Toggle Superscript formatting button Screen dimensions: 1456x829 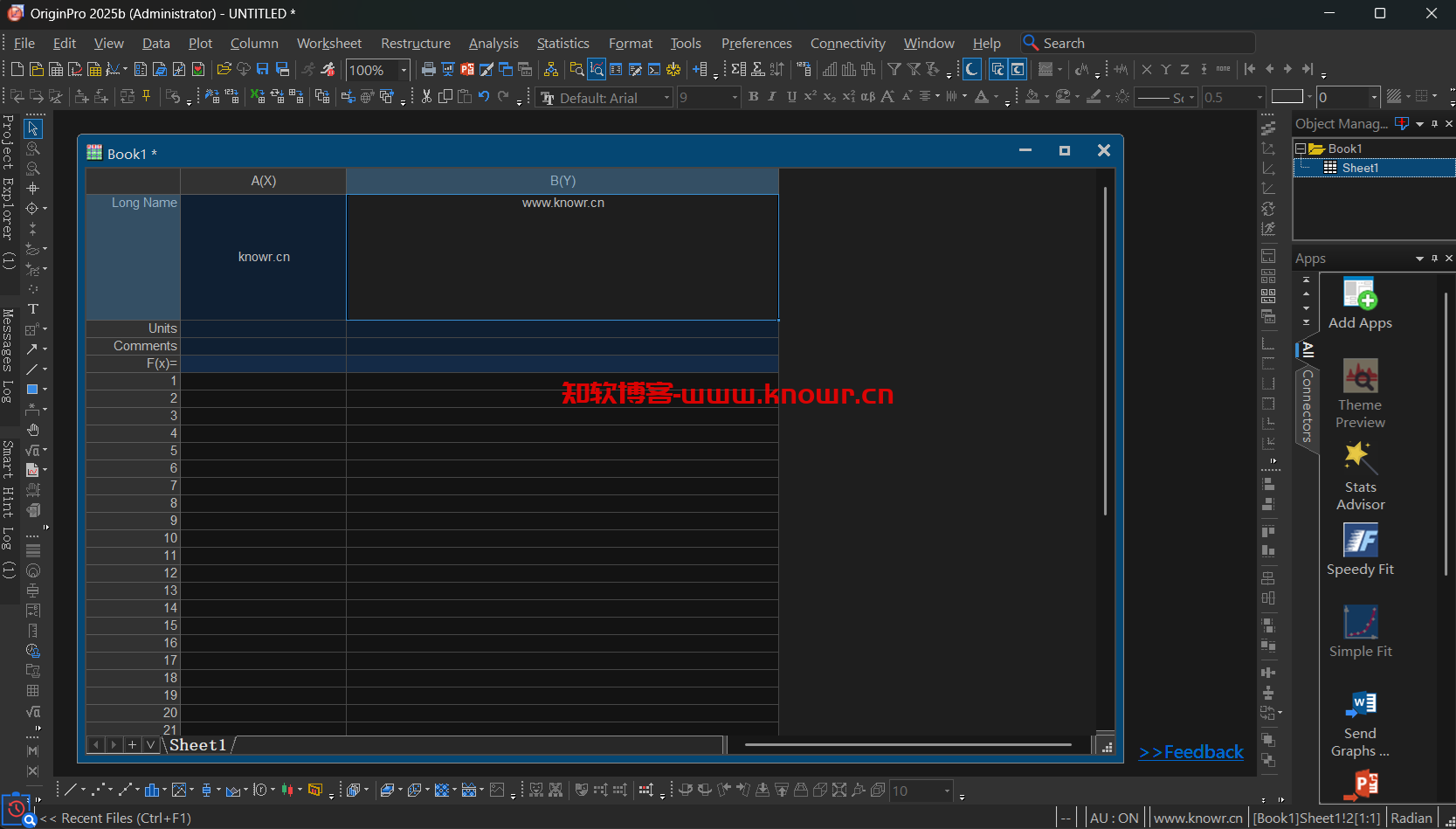811,96
